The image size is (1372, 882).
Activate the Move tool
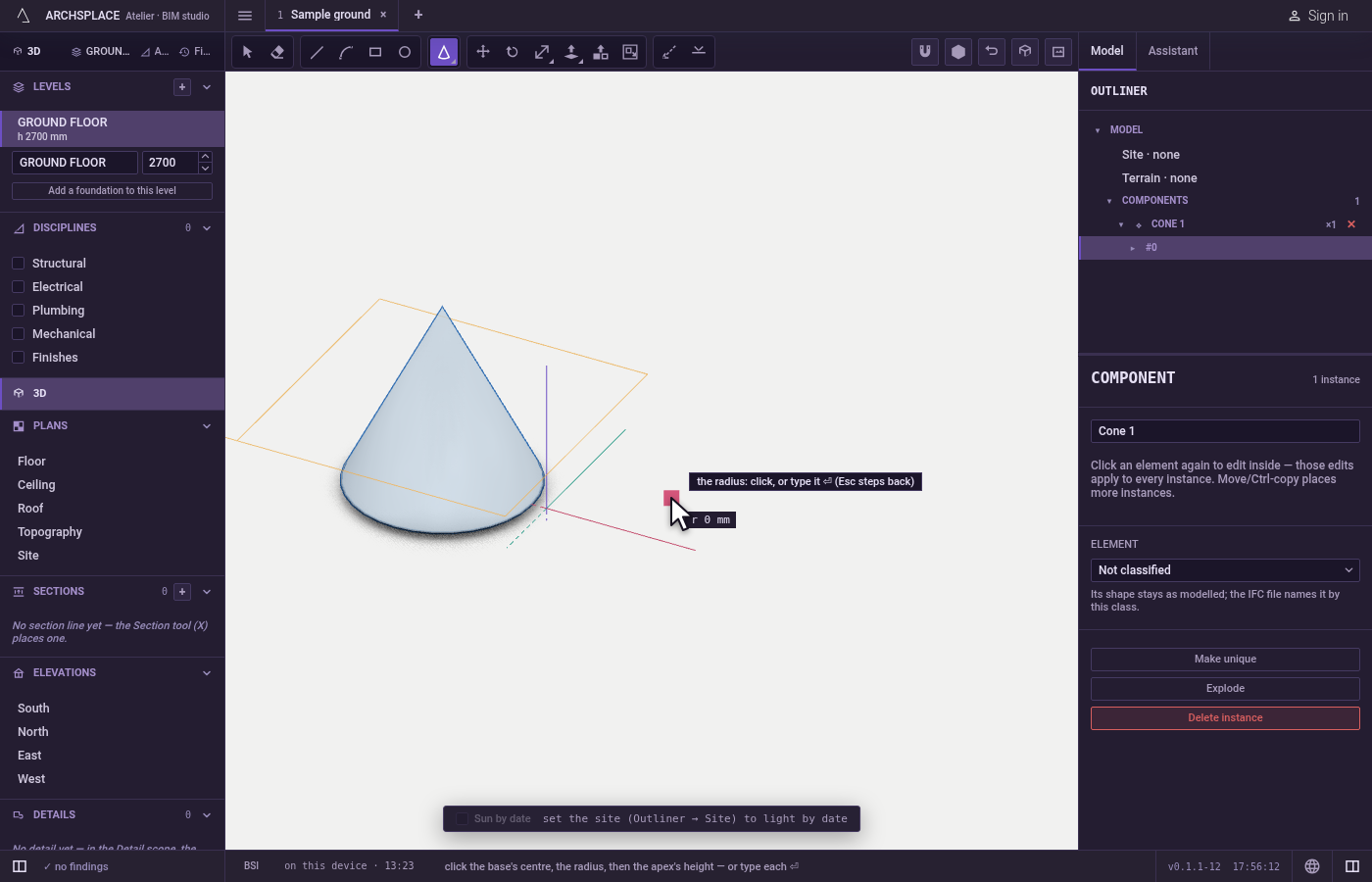pos(483,52)
